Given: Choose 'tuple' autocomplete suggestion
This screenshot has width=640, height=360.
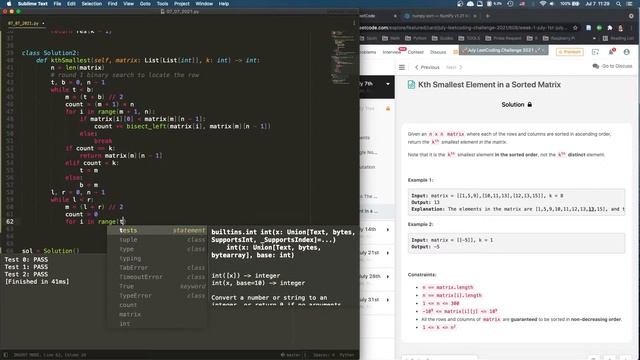Looking at the screenshot, I should (157, 240).
